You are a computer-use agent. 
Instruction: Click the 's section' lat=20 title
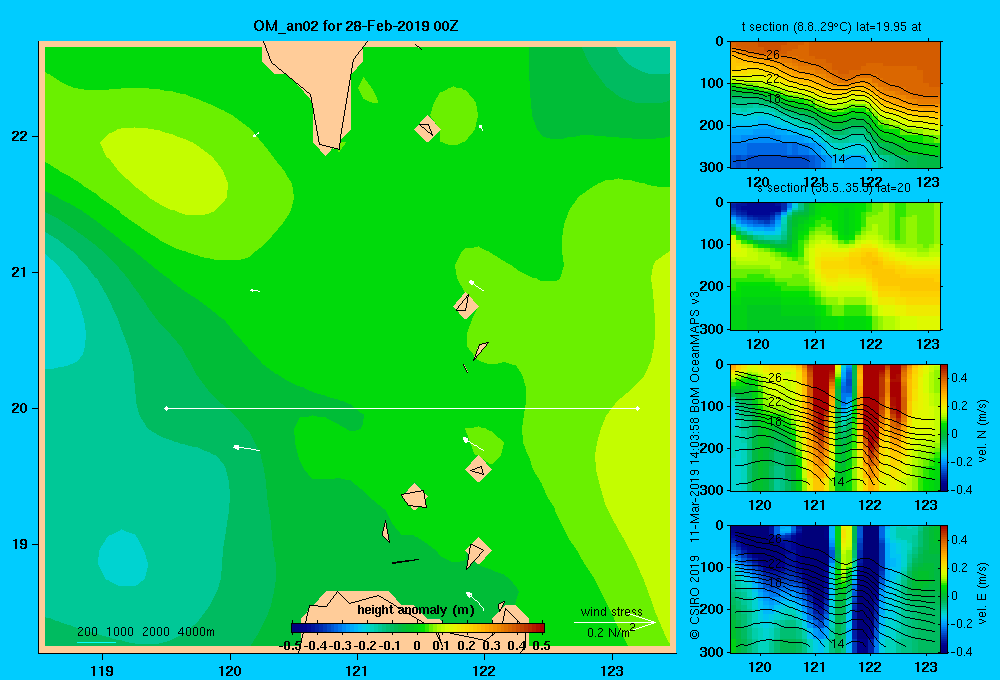tap(834, 188)
